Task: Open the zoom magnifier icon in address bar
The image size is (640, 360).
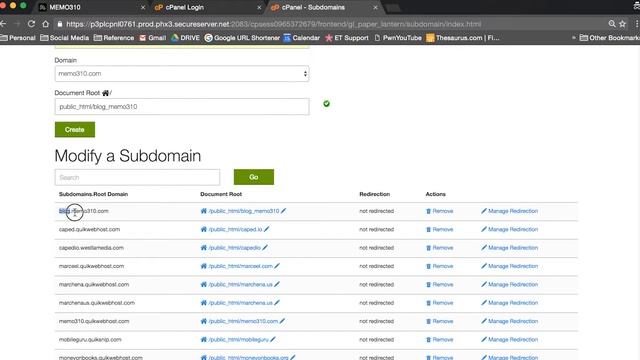Action: (612, 24)
